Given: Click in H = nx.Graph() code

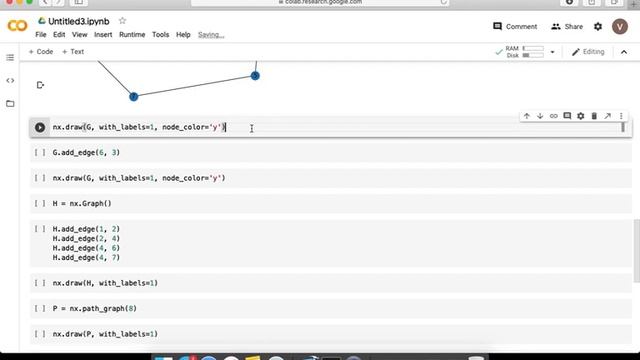Looking at the screenshot, I should (82, 203).
